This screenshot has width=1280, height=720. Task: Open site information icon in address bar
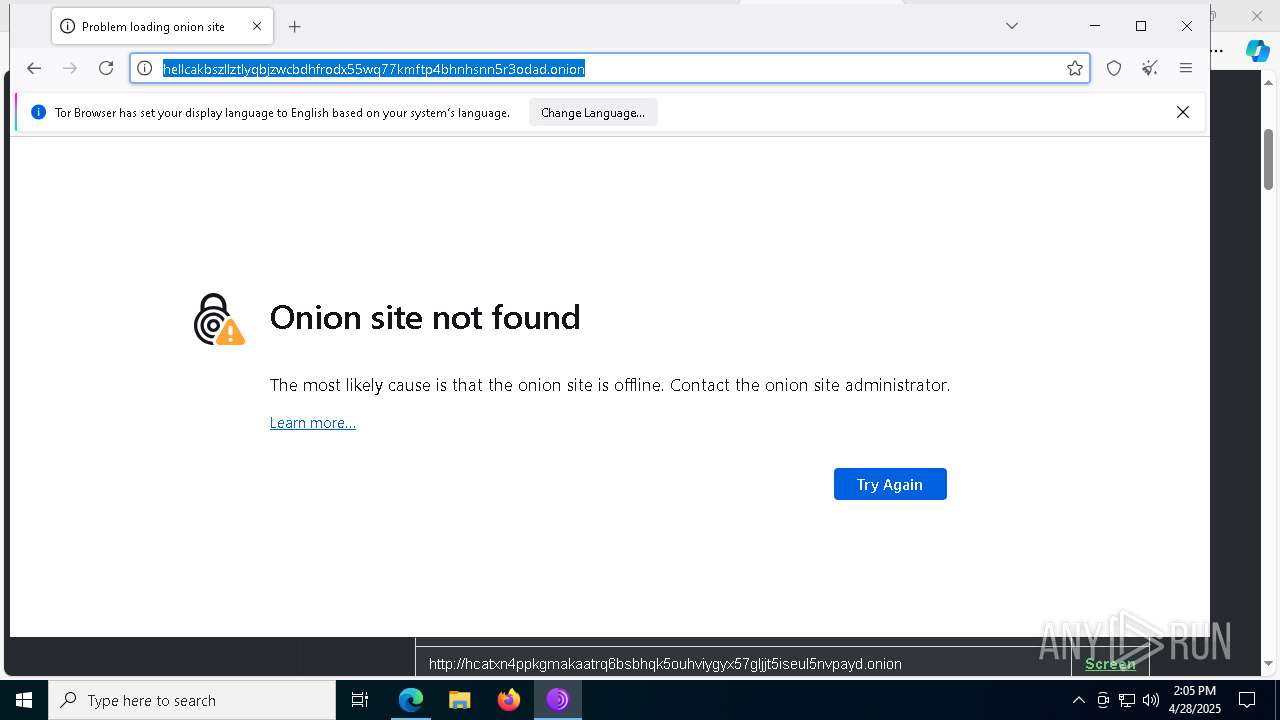click(x=144, y=68)
